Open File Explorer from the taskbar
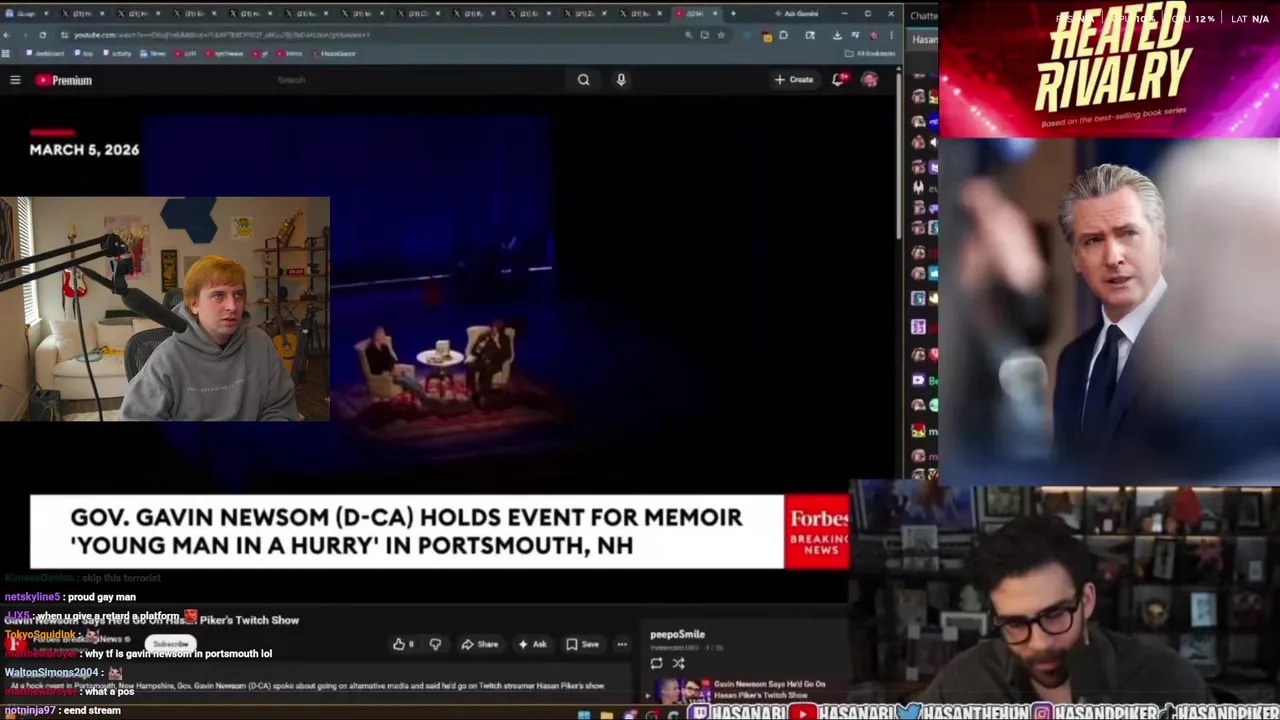 (607, 714)
